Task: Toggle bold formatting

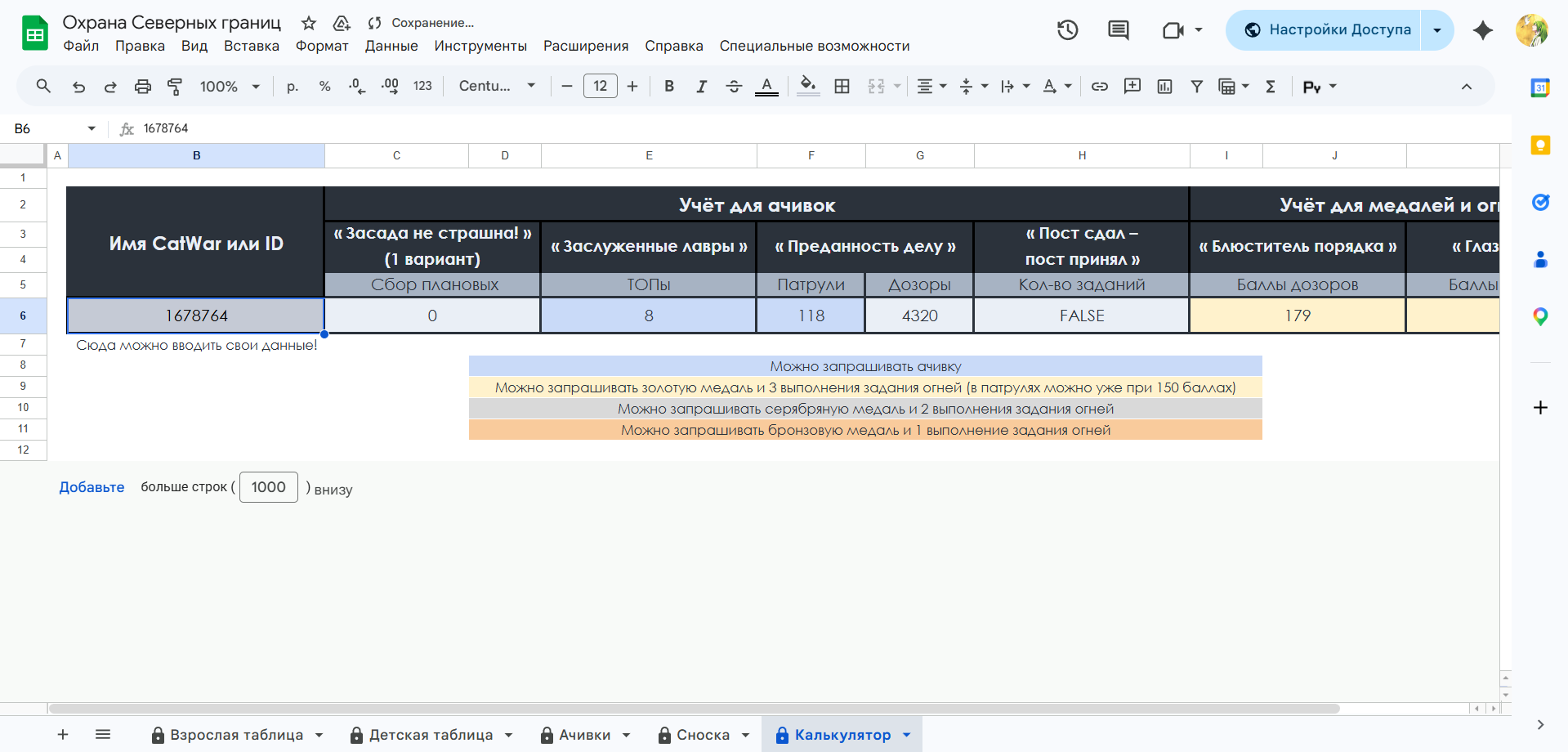Action: (x=669, y=87)
